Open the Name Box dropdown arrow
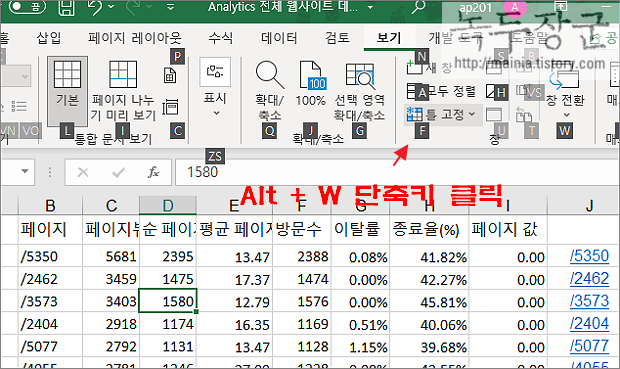 (25, 171)
